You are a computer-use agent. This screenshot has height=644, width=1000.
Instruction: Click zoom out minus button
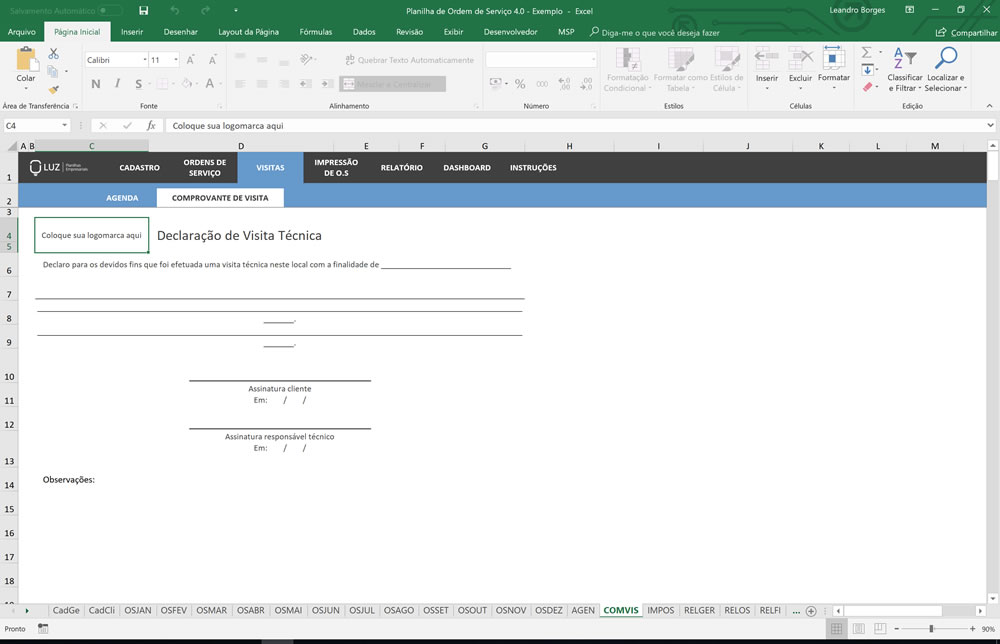coord(896,629)
